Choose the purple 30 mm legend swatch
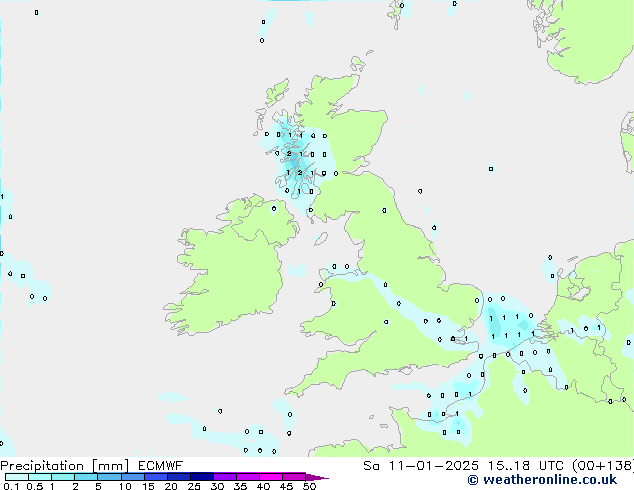The image size is (634, 490). point(224,477)
